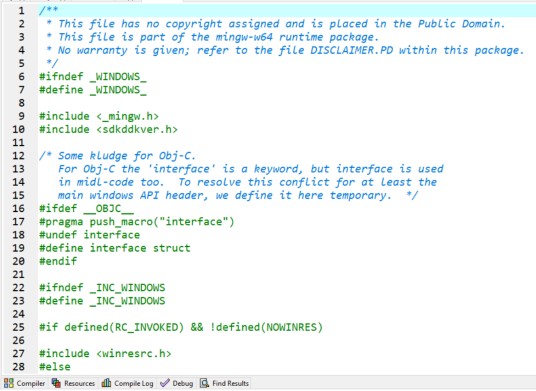Screen dimensions: 536x391
Task: Click the '#endif' line
Action: (x=58, y=261)
